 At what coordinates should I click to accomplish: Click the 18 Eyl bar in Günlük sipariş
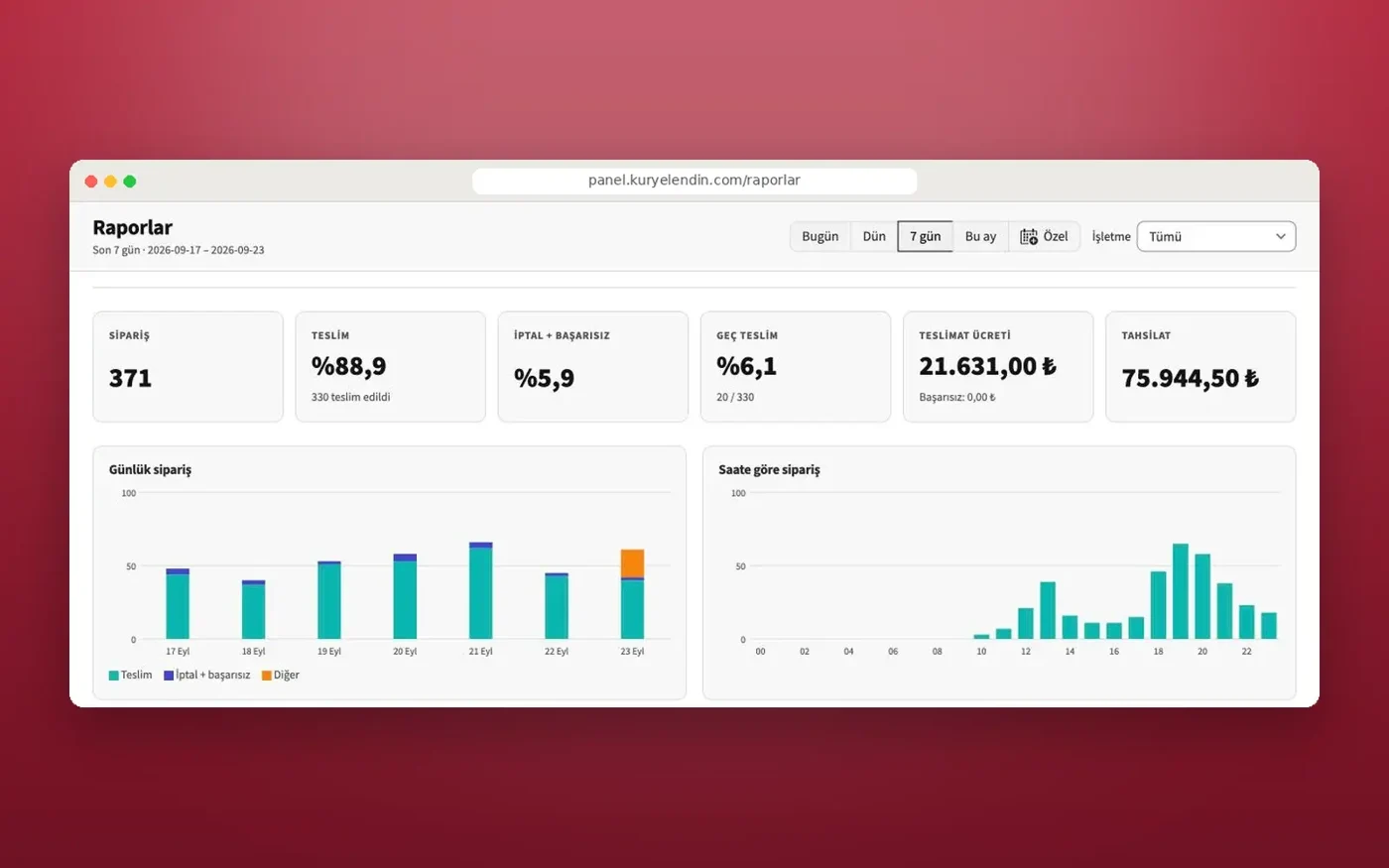254,610
